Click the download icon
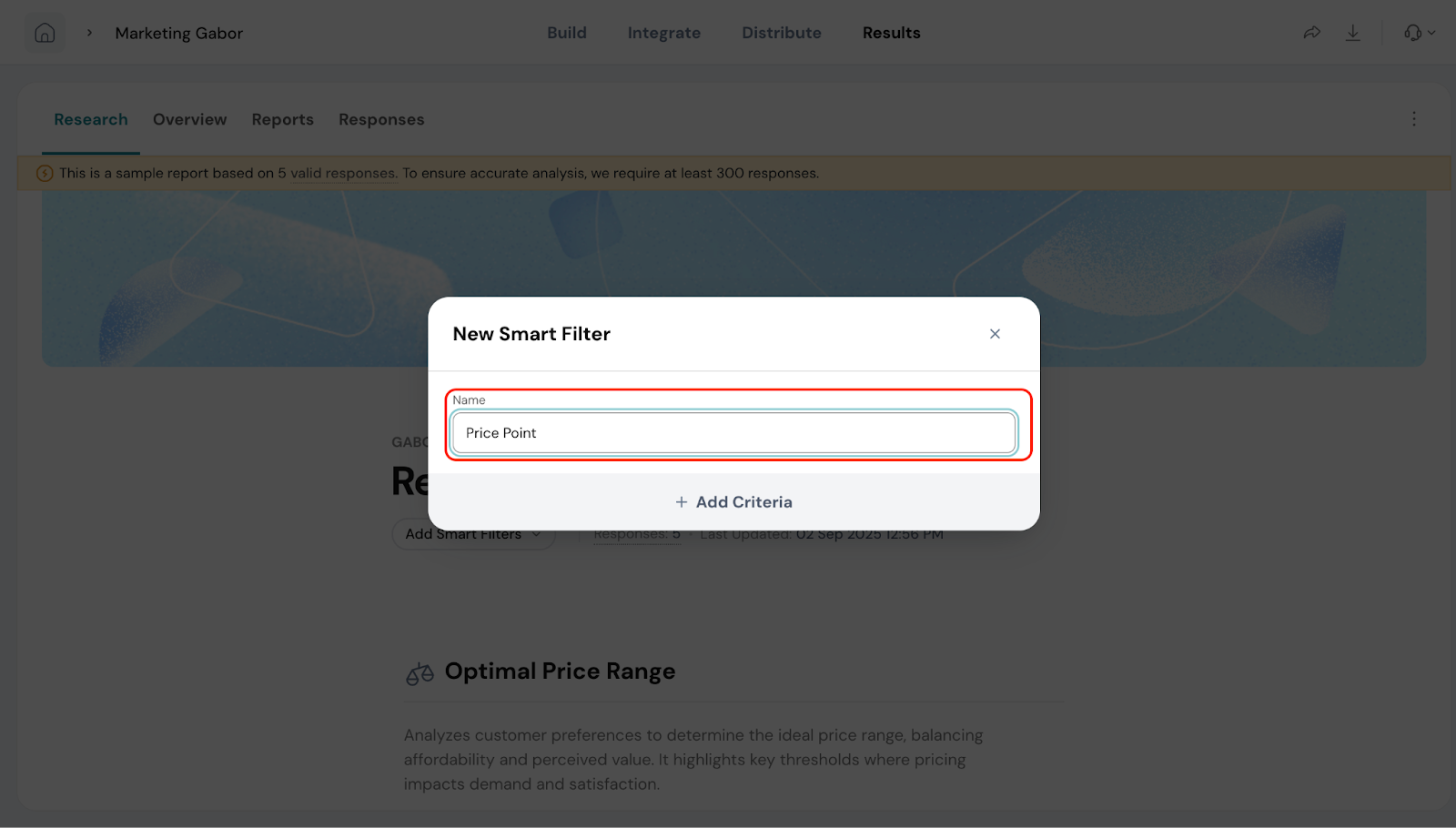Screen dimensions: 1456x828 click(x=1353, y=33)
